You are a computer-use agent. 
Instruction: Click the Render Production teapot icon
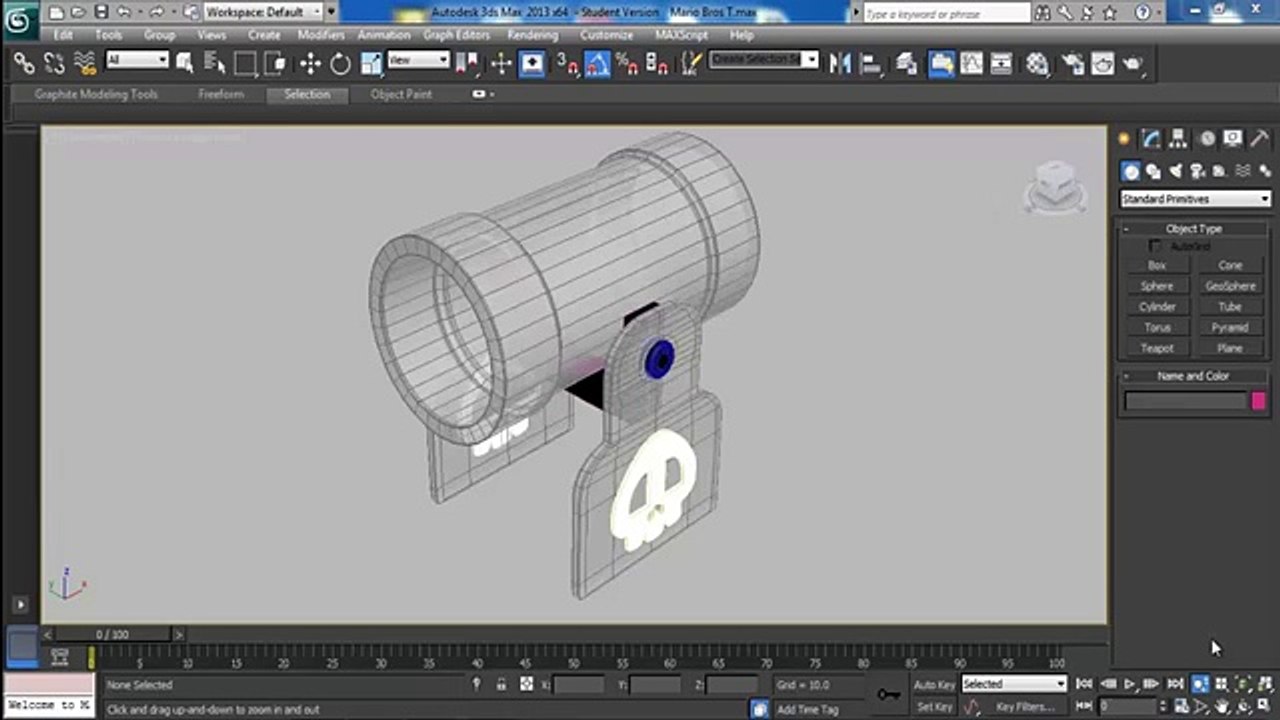pos(1133,64)
